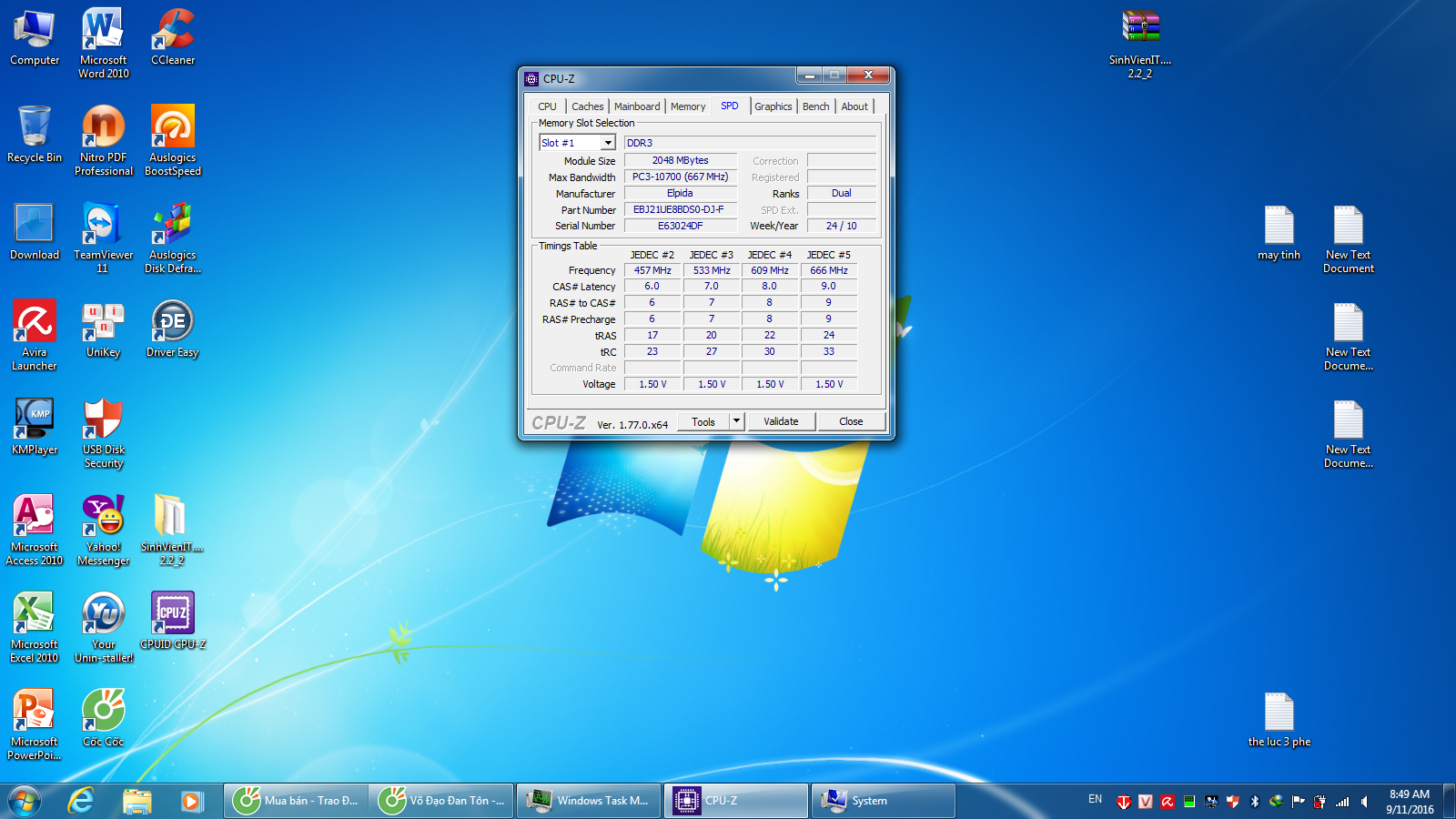Expand the Slot #1 memory slot dropdown
Image resolution: width=1456 pixels, height=819 pixels.
click(x=608, y=143)
